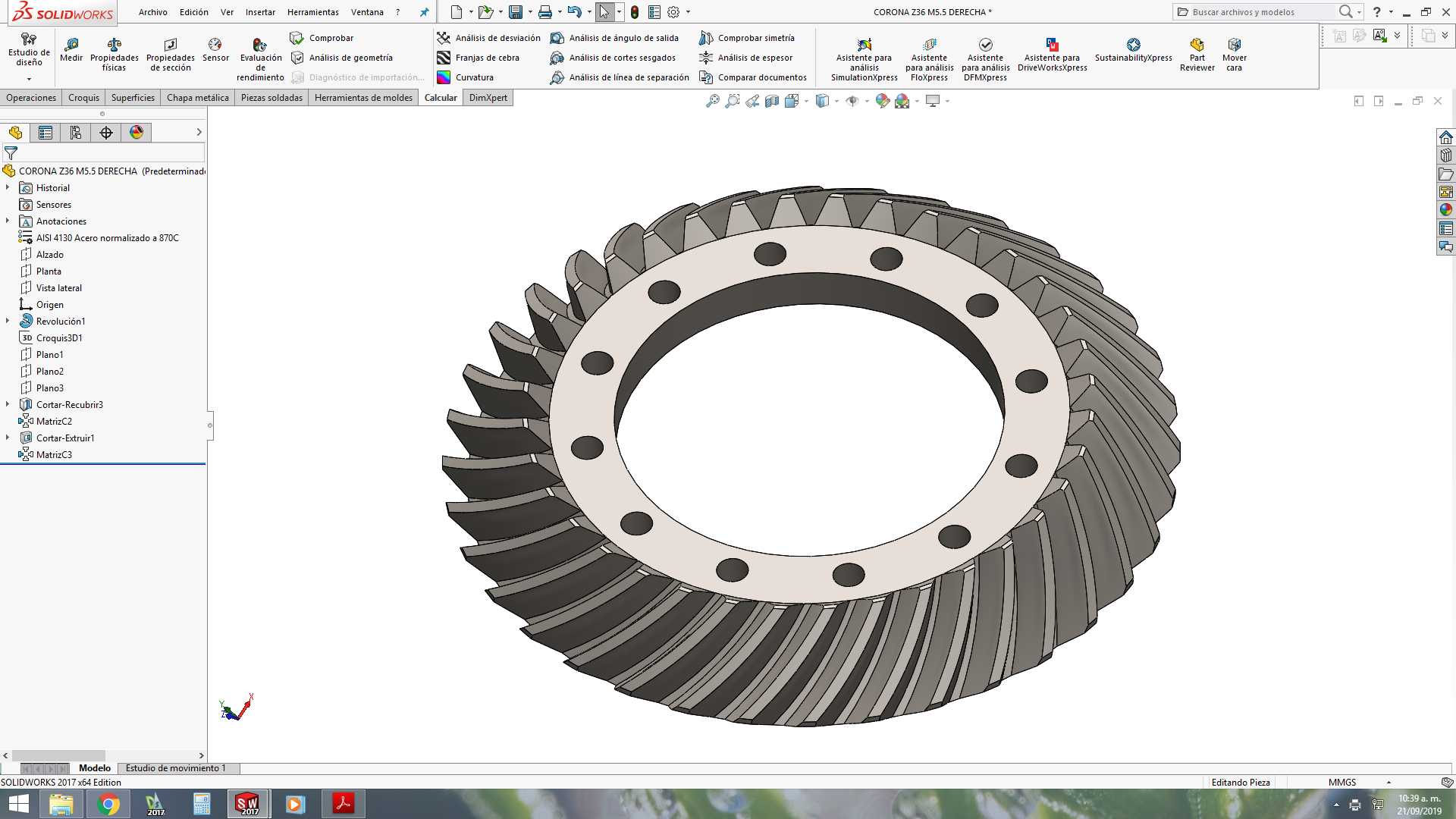The height and width of the screenshot is (819, 1456).
Task: Click the Previous view icon
Action: (x=752, y=101)
